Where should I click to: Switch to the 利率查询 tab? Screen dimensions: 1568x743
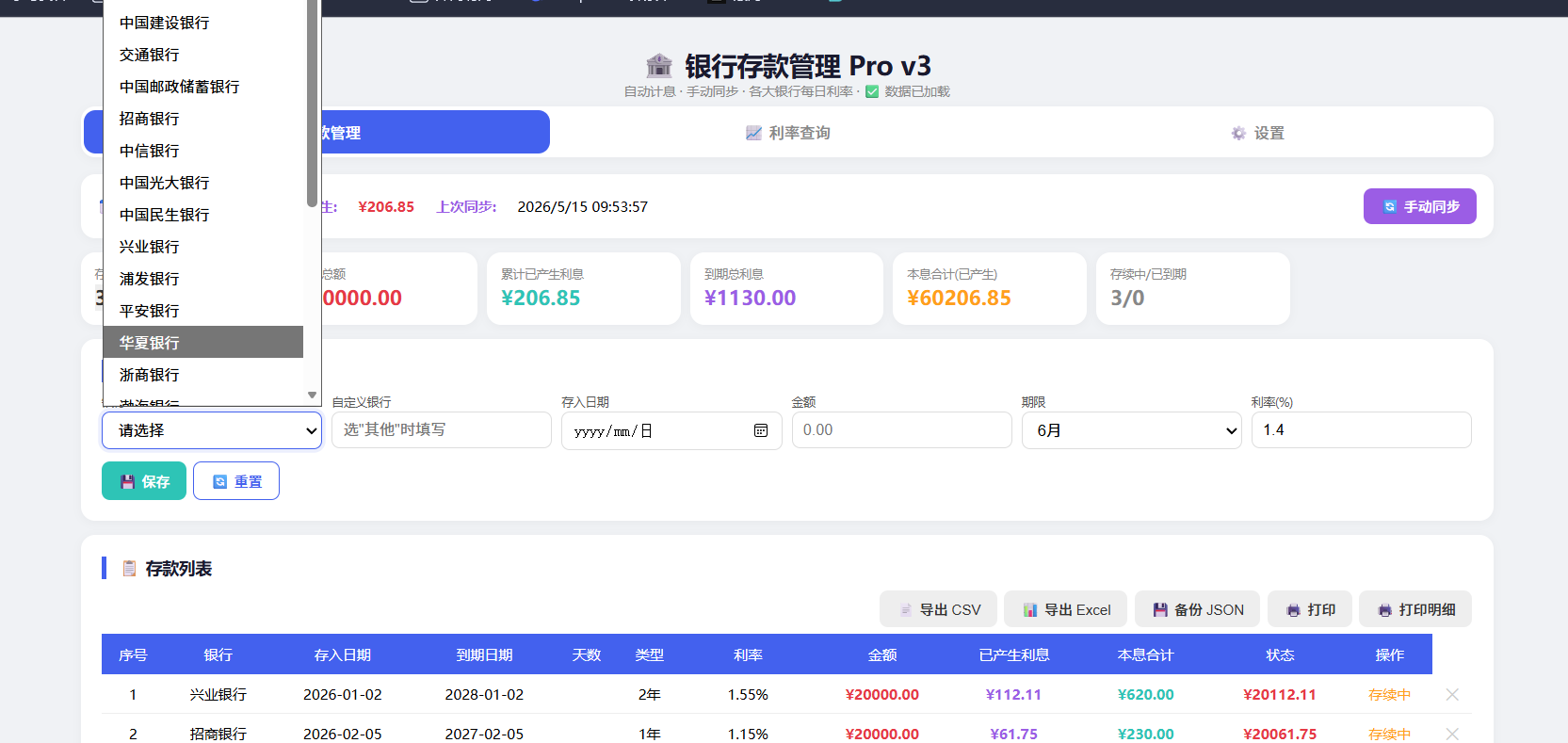[x=787, y=133]
